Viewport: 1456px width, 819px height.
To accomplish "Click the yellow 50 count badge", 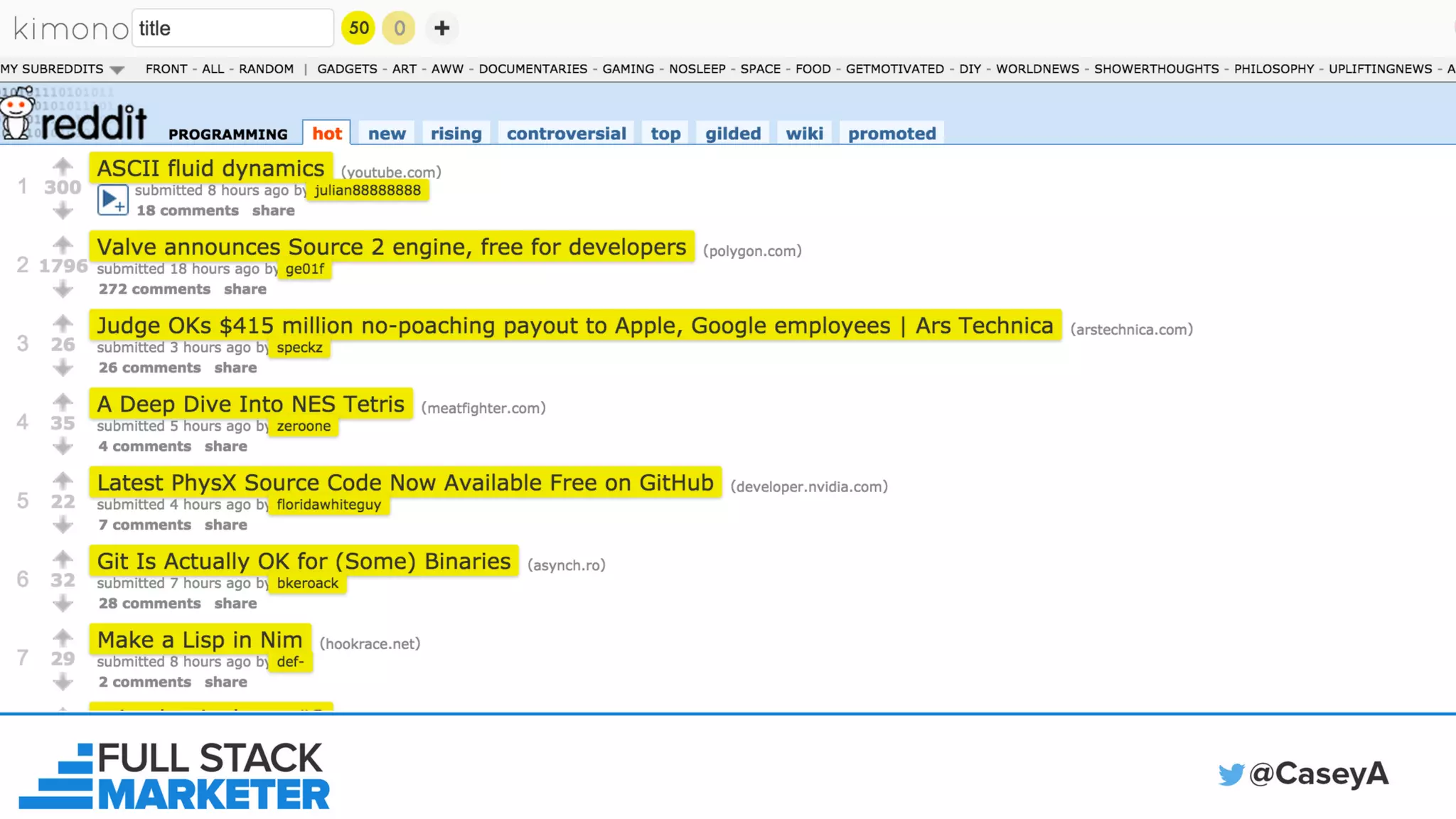I will 358,28.
